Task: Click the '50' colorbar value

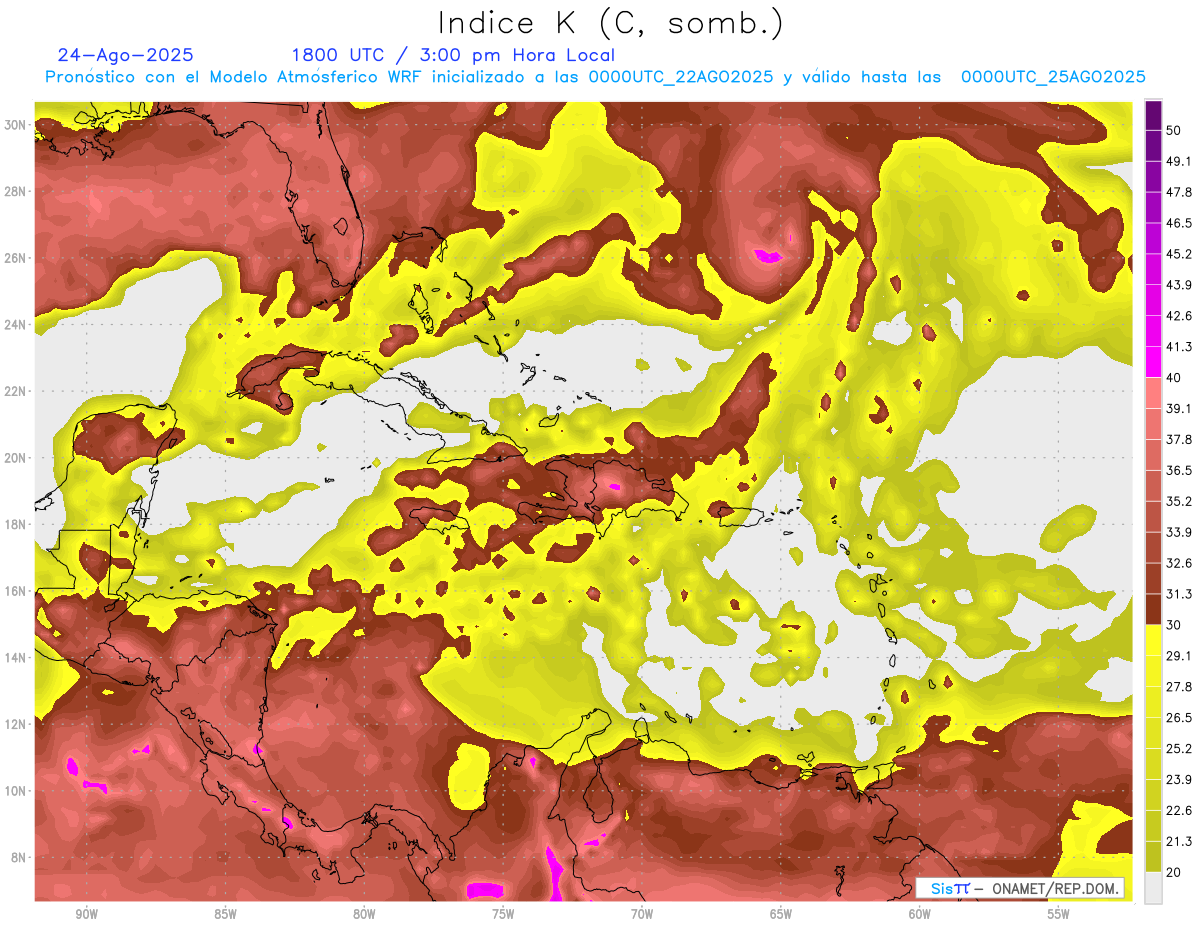Action: (x=1175, y=130)
